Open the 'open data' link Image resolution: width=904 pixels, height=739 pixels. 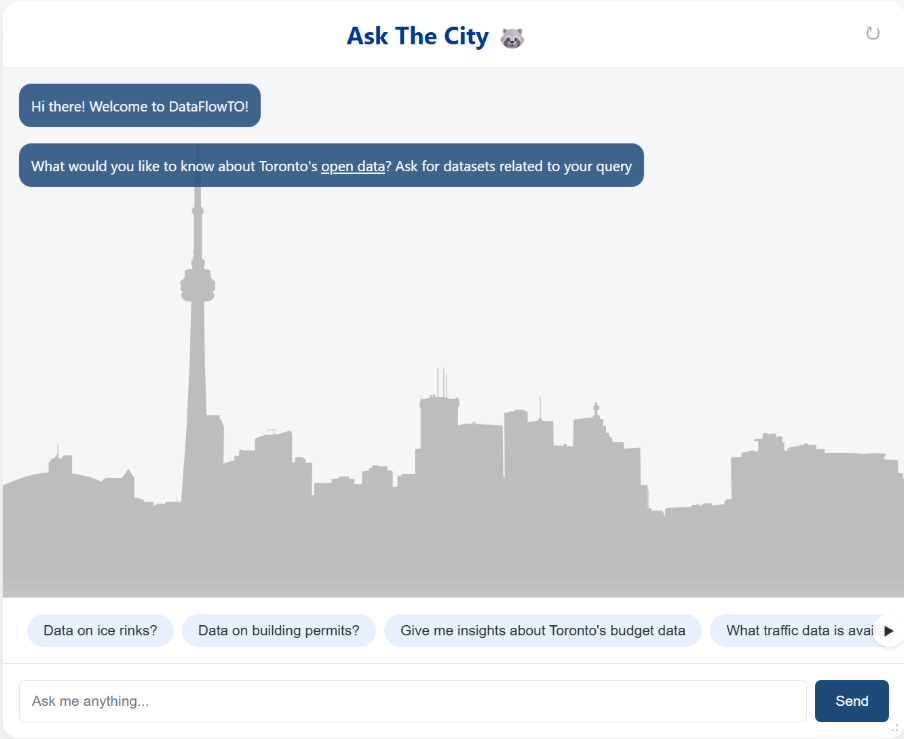[353, 166]
